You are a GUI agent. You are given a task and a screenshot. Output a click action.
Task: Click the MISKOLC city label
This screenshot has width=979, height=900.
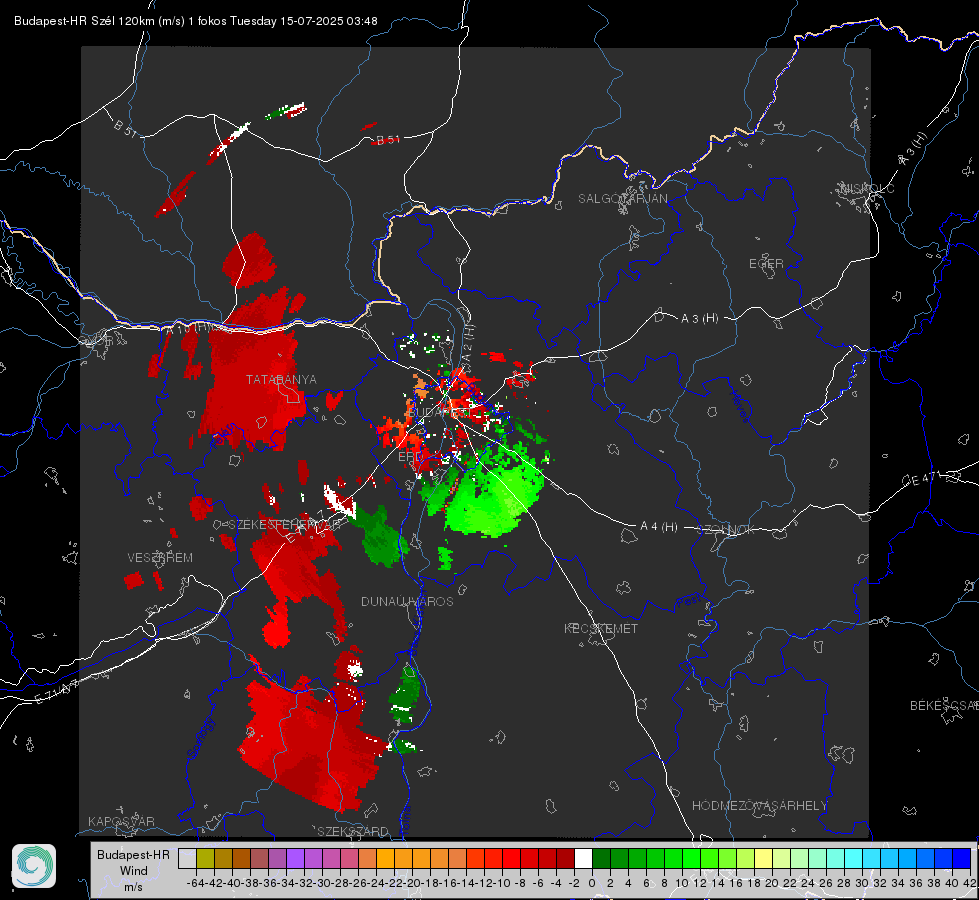tap(867, 188)
